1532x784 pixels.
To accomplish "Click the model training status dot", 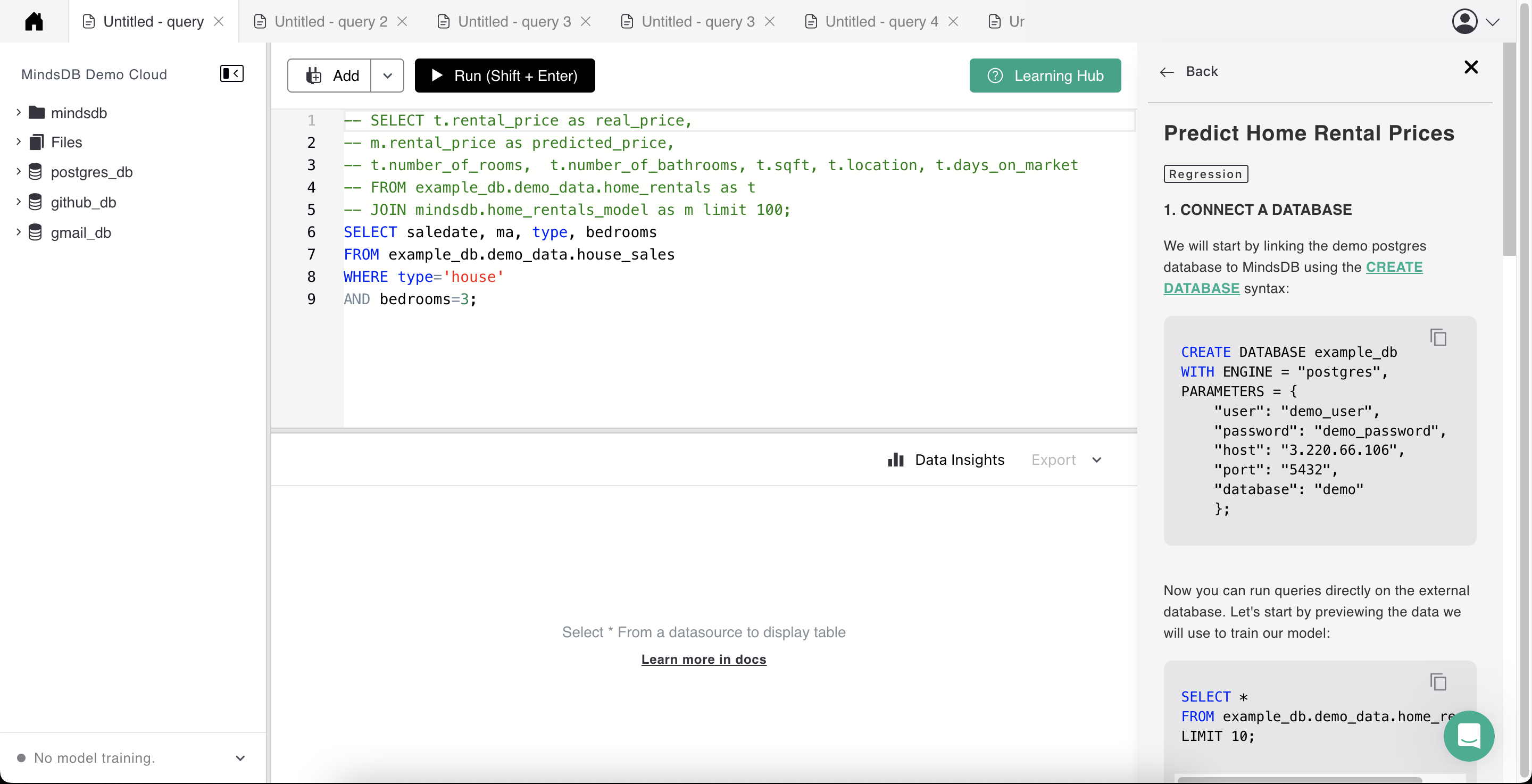I will 21,758.
